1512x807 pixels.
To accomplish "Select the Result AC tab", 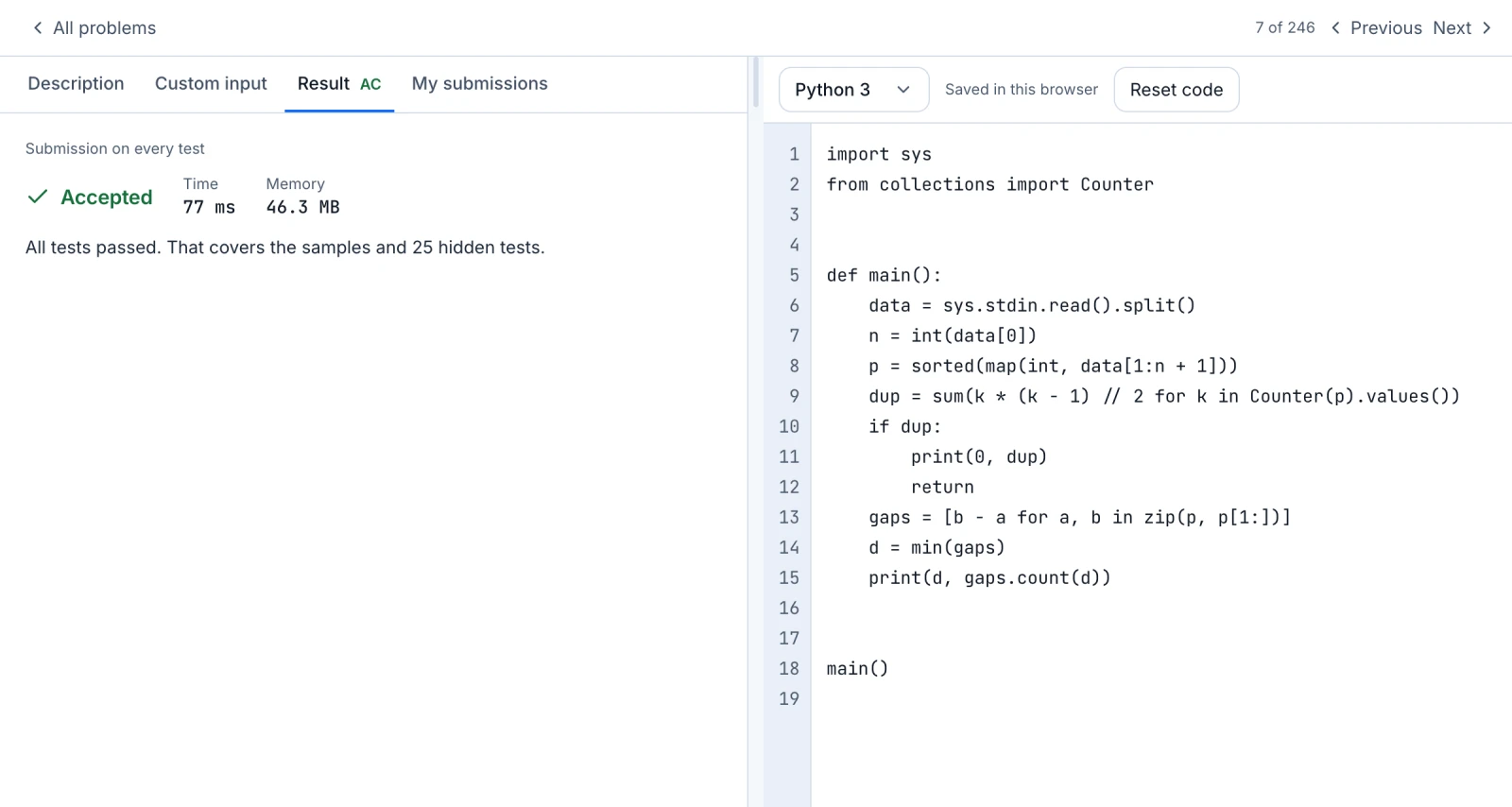I will click(x=339, y=84).
